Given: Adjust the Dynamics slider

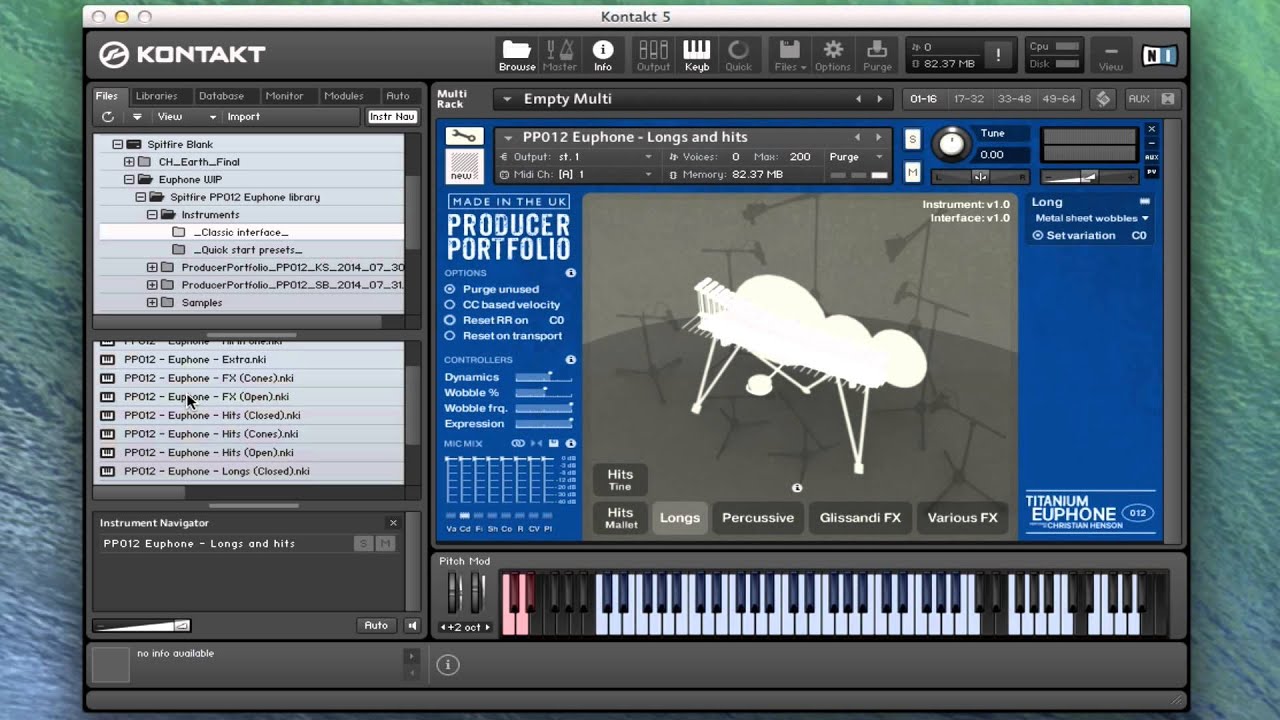Looking at the screenshot, I should pos(544,377).
